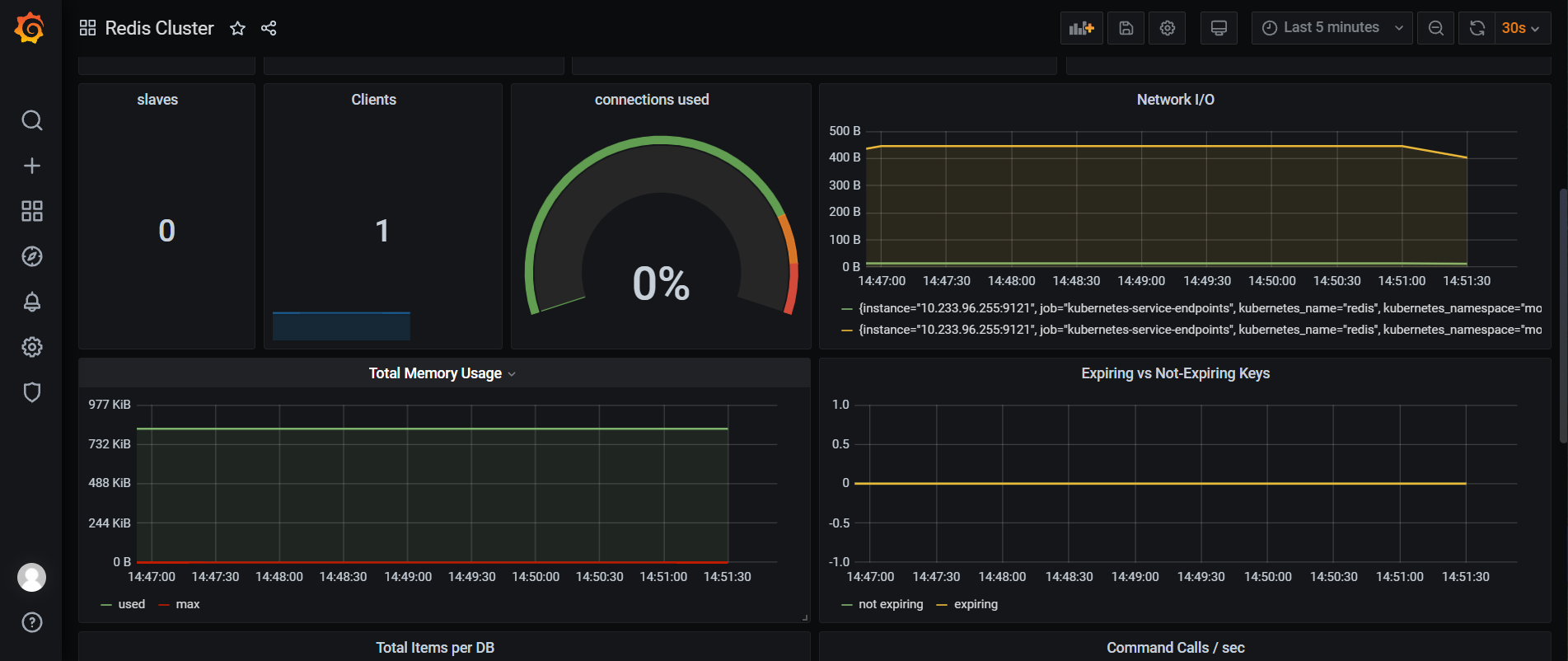Viewport: 1568px width, 661px height.
Task: Open the Total Memory Usage panel menu
Action: [442, 373]
